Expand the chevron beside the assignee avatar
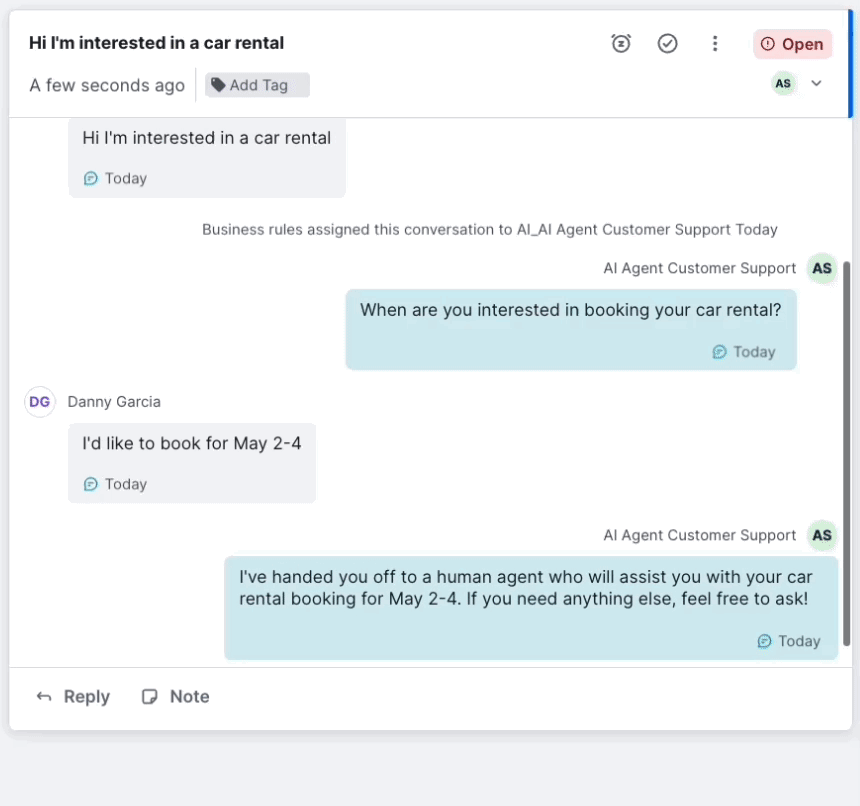The height and width of the screenshot is (806, 860). pyautogui.click(x=816, y=84)
